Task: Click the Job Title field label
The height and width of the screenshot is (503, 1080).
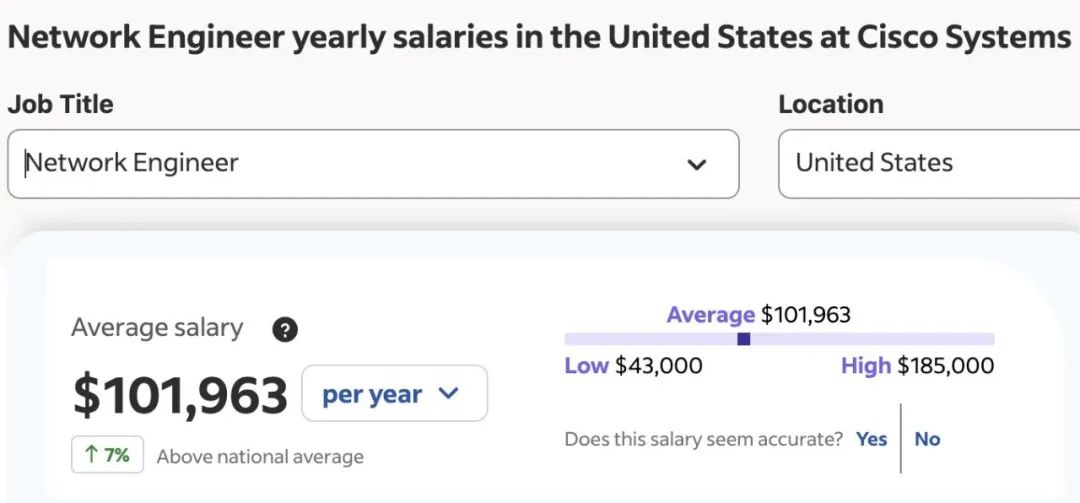Action: [x=61, y=104]
